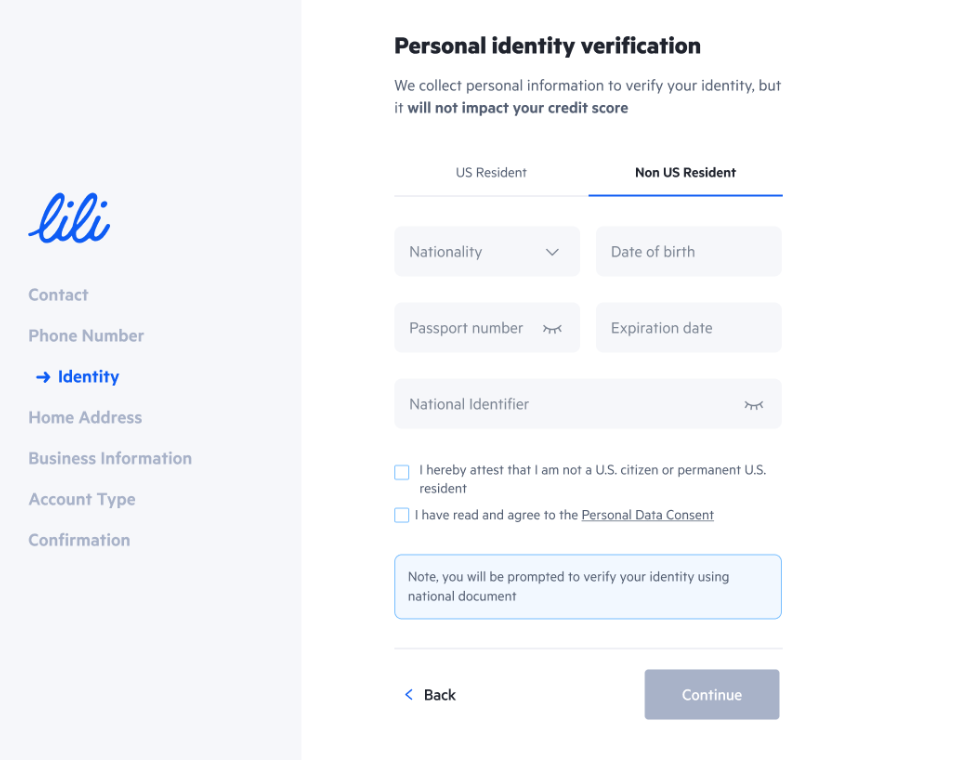Switch to the US Resident tab
The image size is (970, 760).
(x=491, y=173)
